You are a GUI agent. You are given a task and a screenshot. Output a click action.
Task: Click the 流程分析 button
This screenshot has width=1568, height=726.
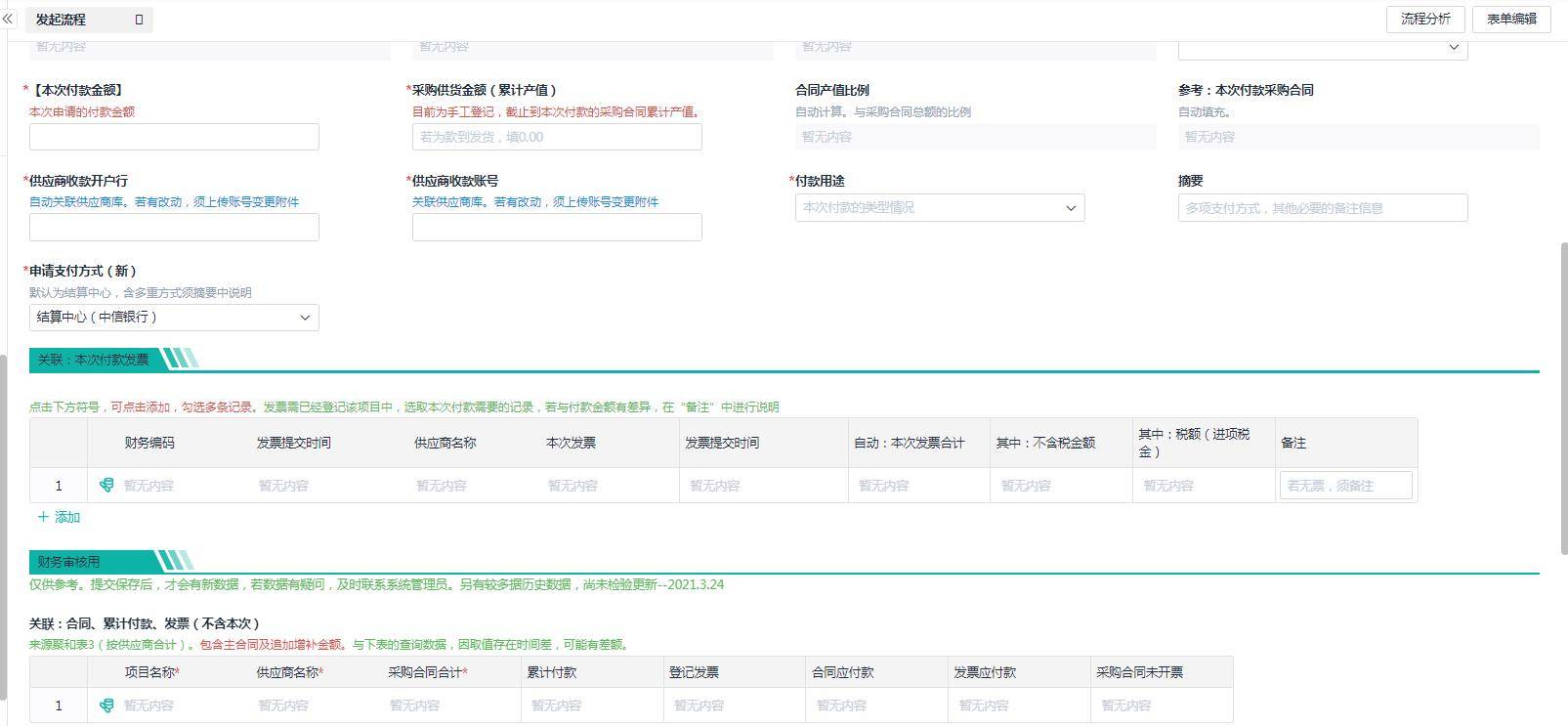(x=1424, y=19)
